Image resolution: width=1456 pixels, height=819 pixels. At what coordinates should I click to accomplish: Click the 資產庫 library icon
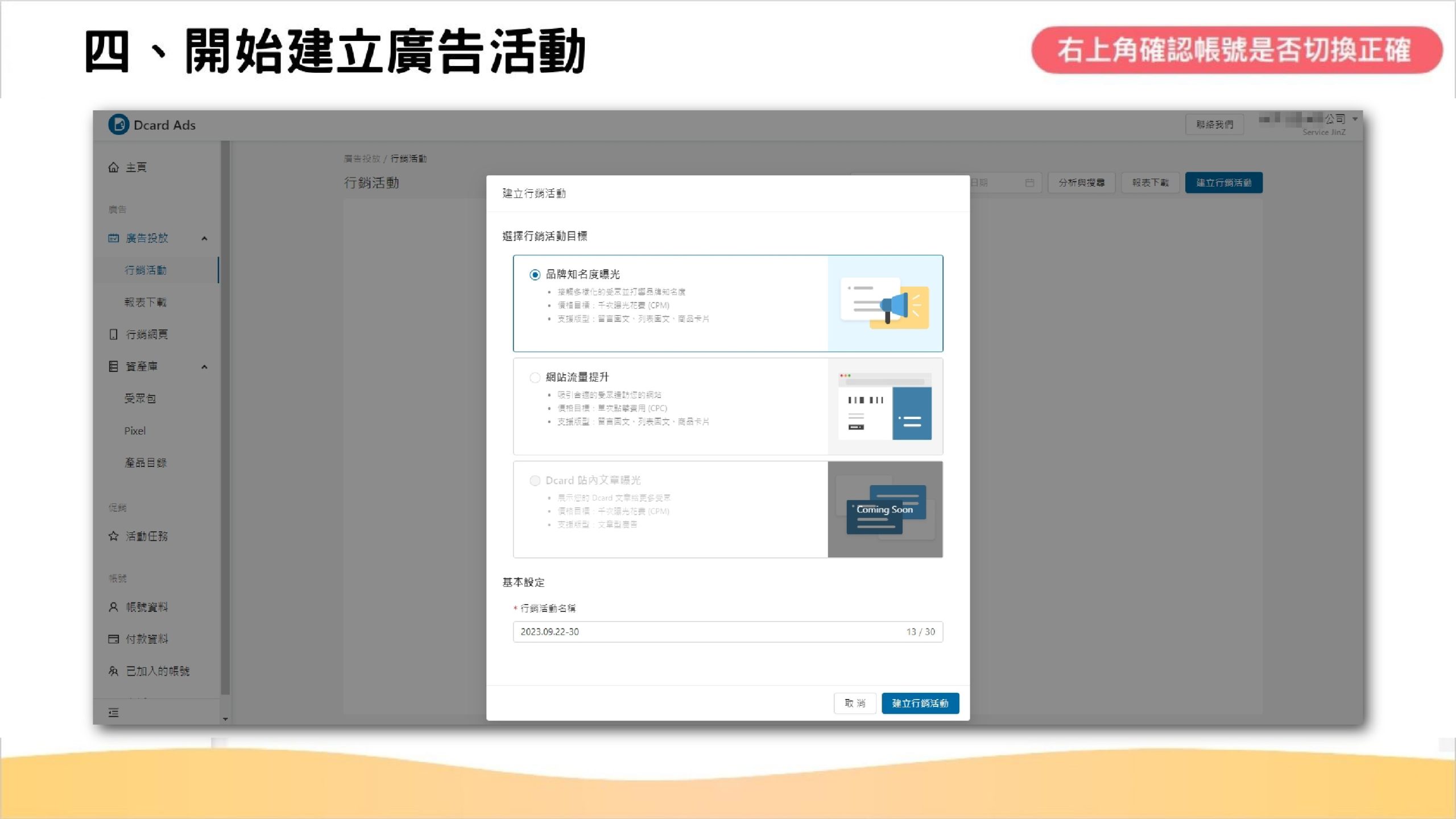113,366
